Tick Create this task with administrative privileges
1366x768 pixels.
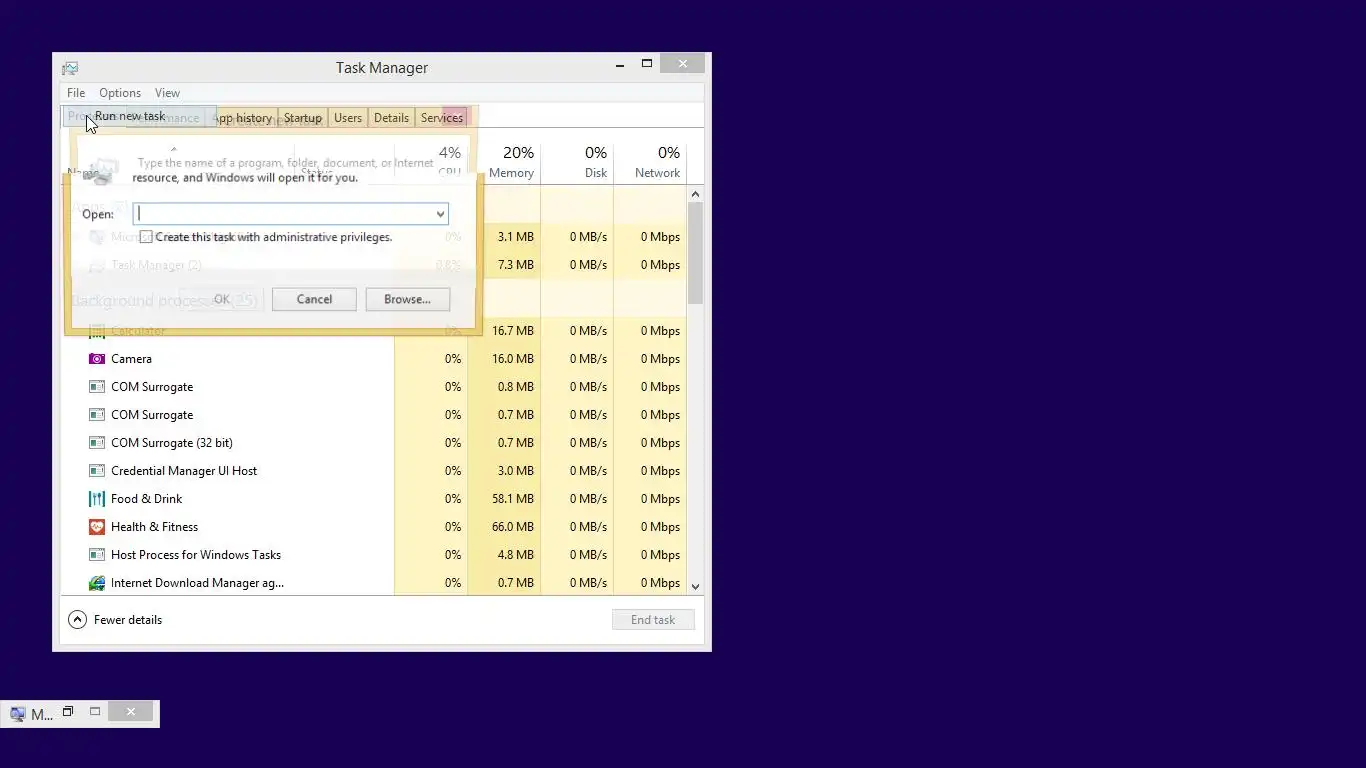tap(146, 237)
